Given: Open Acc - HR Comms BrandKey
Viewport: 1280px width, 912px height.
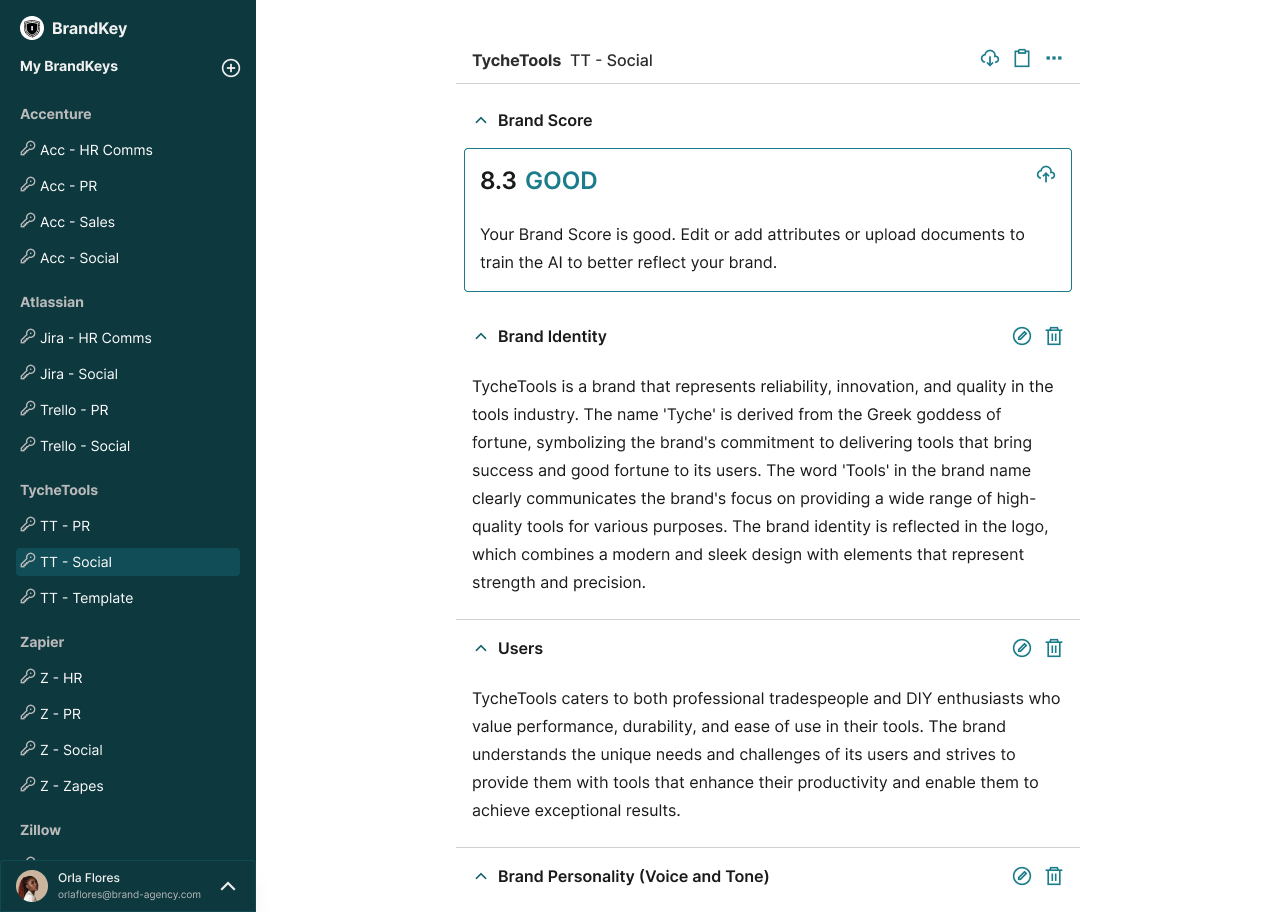Looking at the screenshot, I should click(128, 150).
